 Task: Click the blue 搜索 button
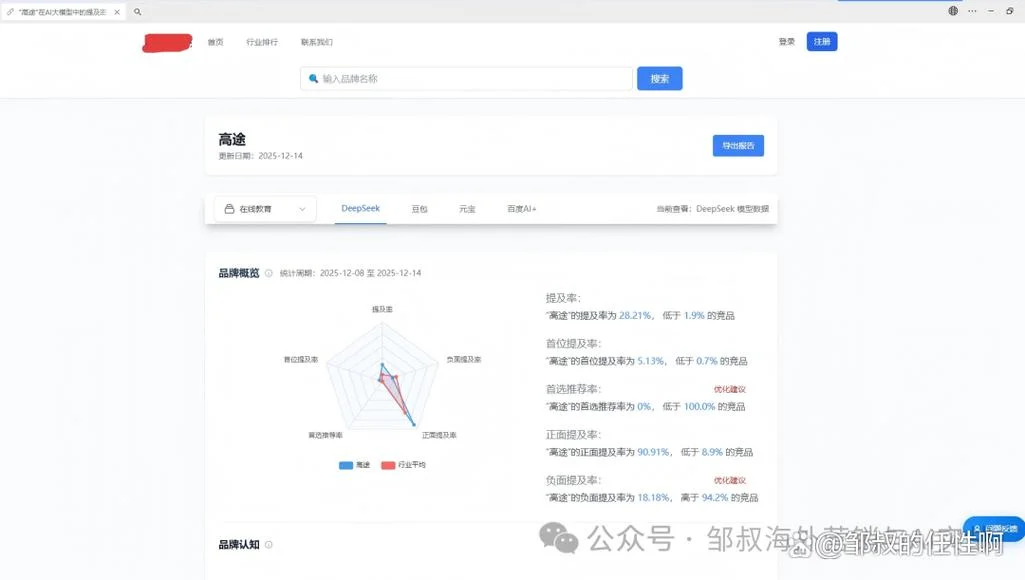(660, 78)
